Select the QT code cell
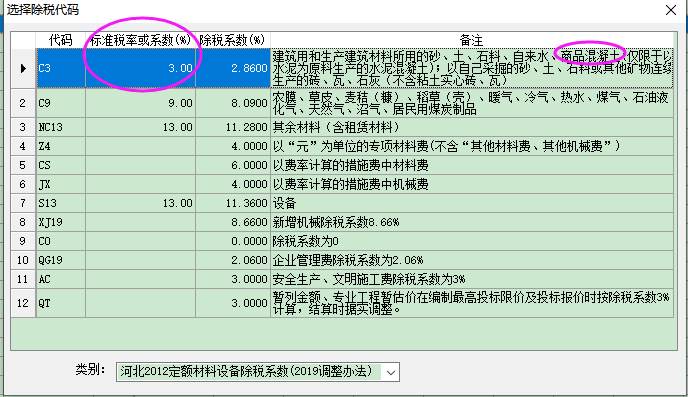Screen dimensions: 688x397 click(61, 303)
